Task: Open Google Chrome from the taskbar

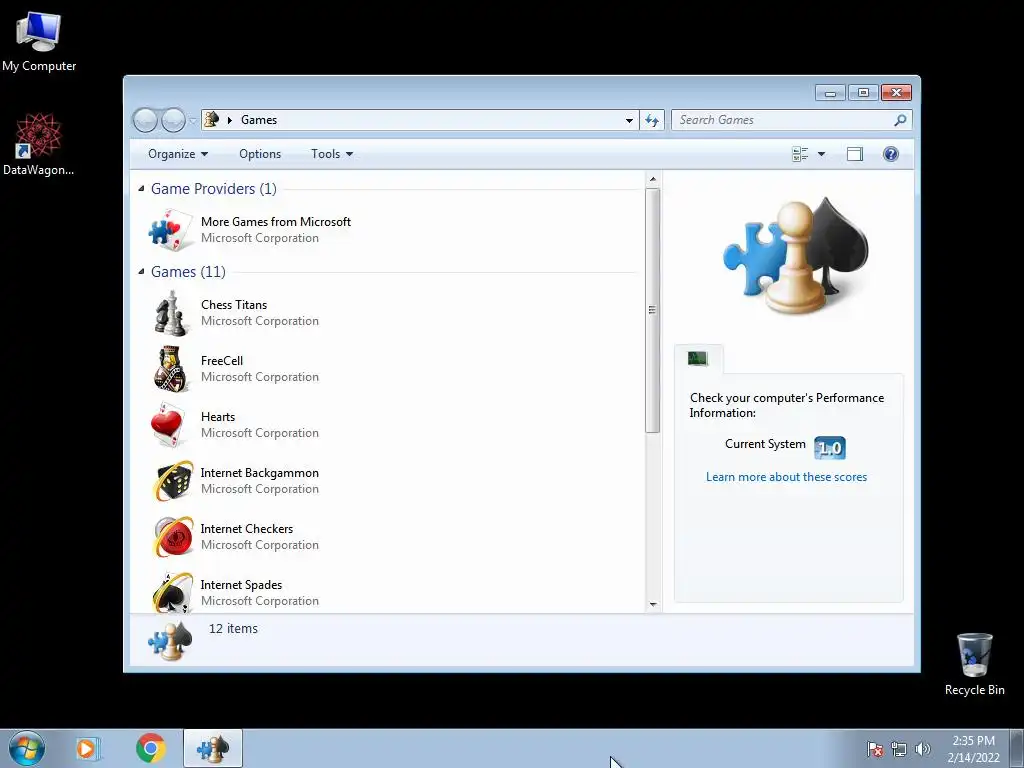Action: pos(150,748)
